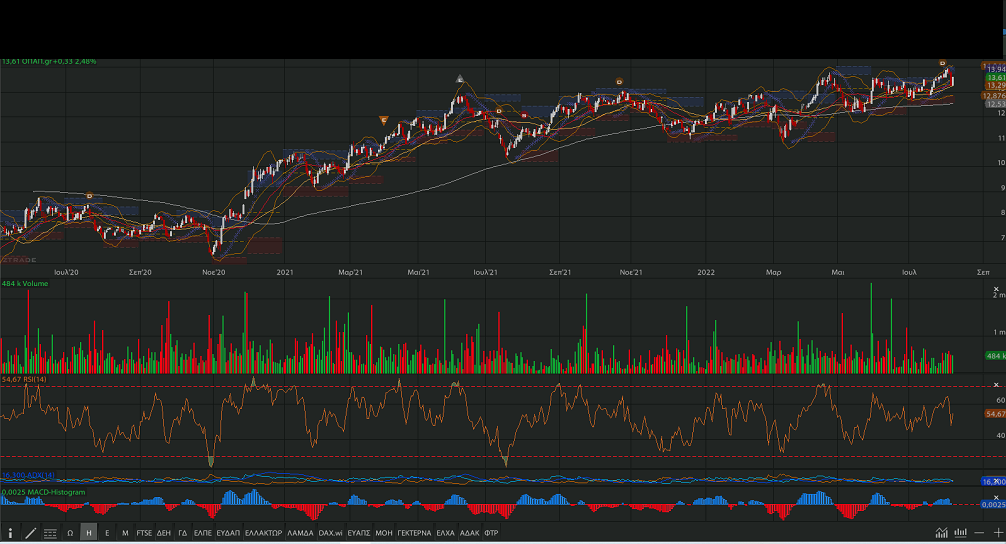The height and width of the screenshot is (544, 1006).
Task: Close the RSI(14) panel
Action: [x=996, y=384]
